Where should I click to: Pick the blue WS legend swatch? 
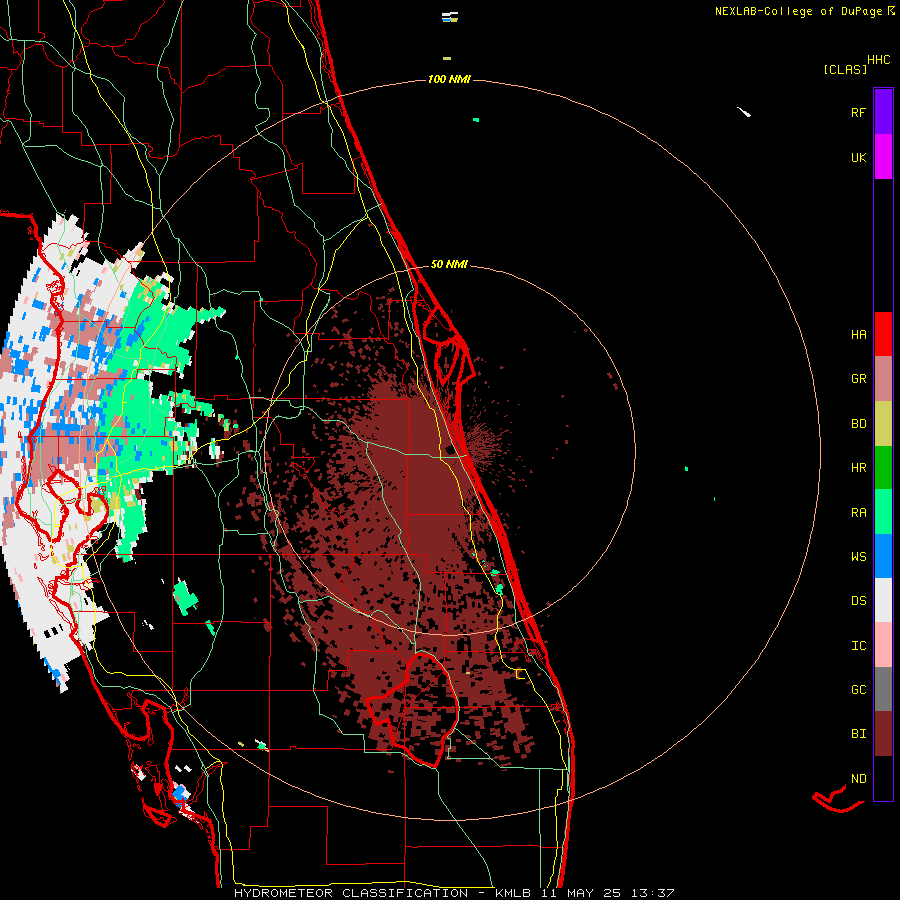point(883,556)
